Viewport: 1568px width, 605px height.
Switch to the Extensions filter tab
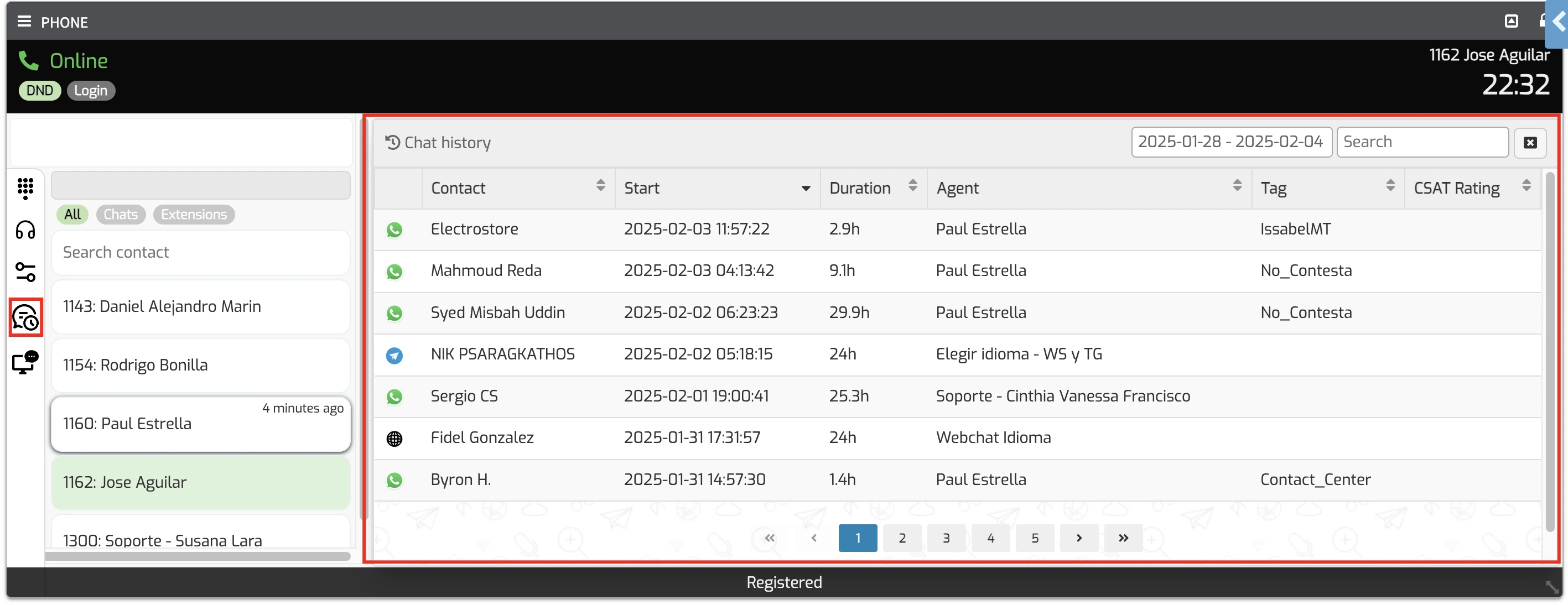[194, 214]
